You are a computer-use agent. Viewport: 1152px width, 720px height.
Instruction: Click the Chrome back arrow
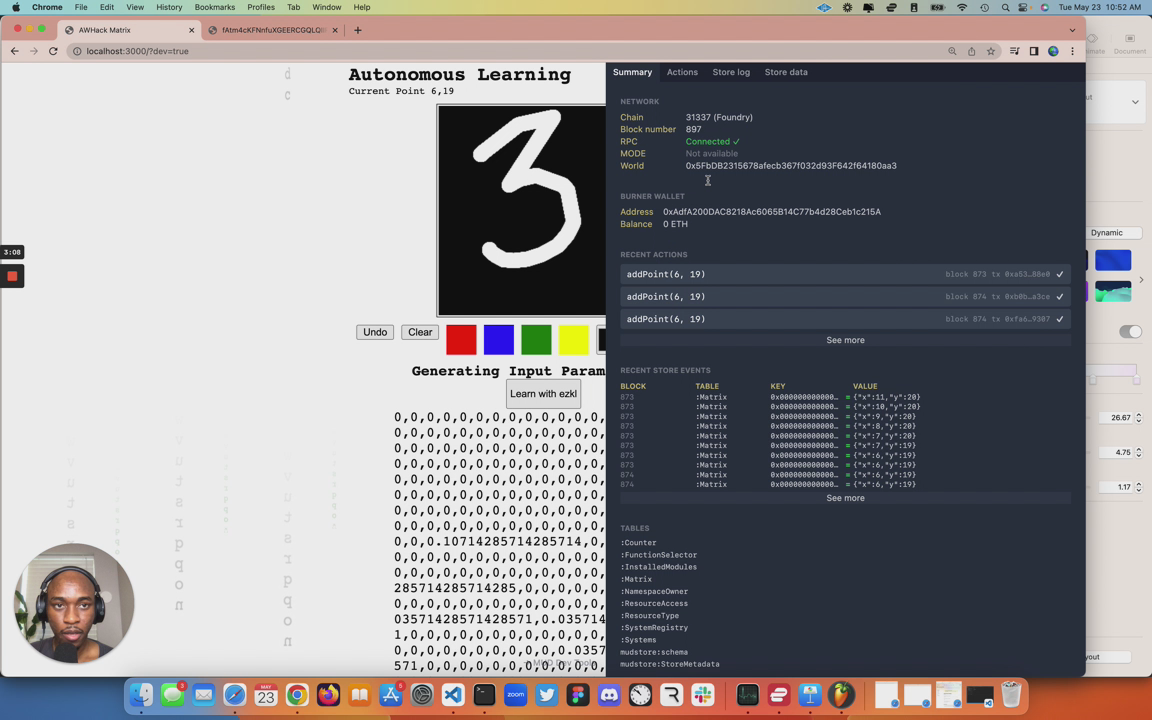pyautogui.click(x=15, y=51)
